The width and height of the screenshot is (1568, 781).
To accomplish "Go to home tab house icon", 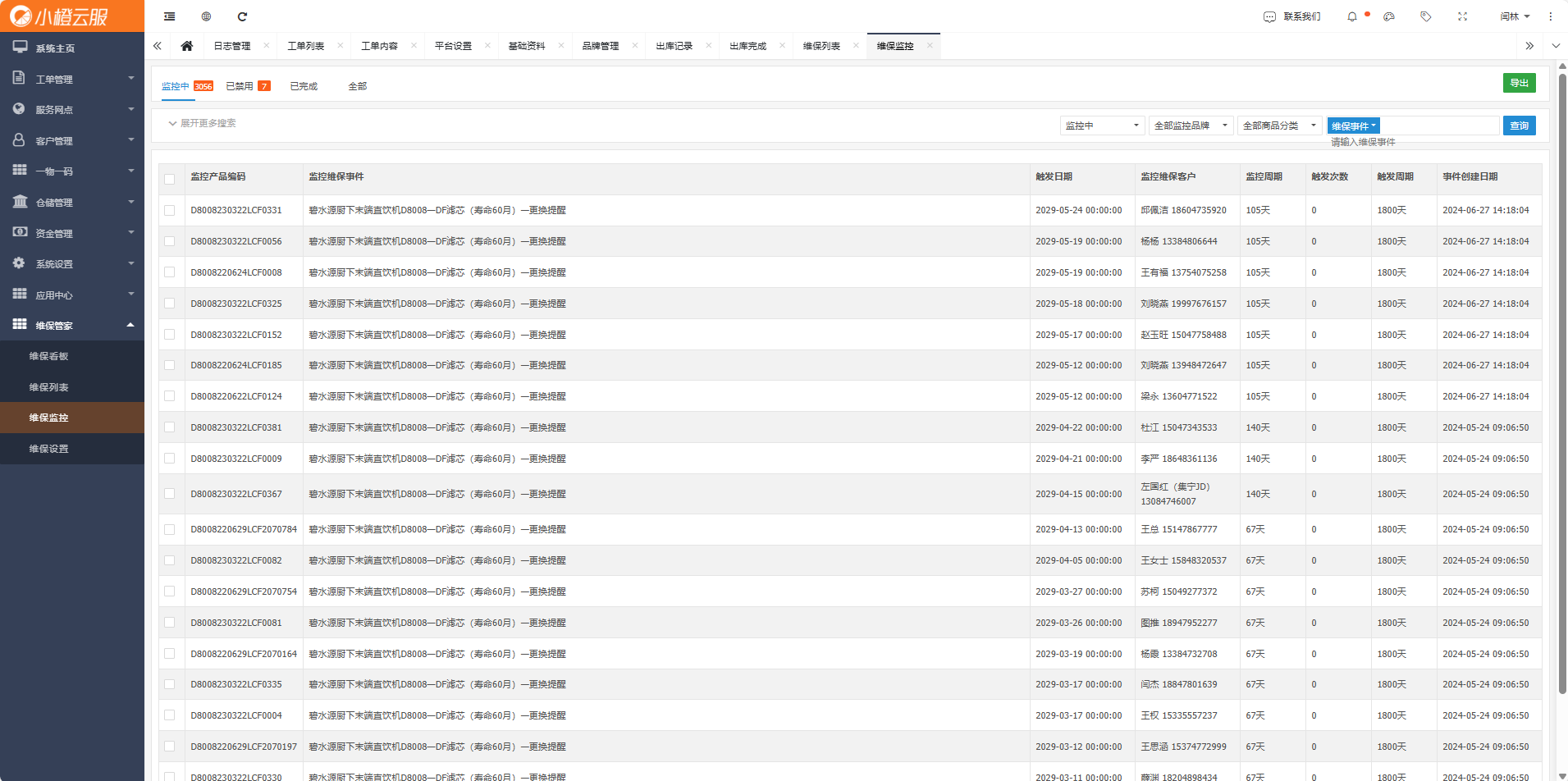I will pyautogui.click(x=187, y=46).
